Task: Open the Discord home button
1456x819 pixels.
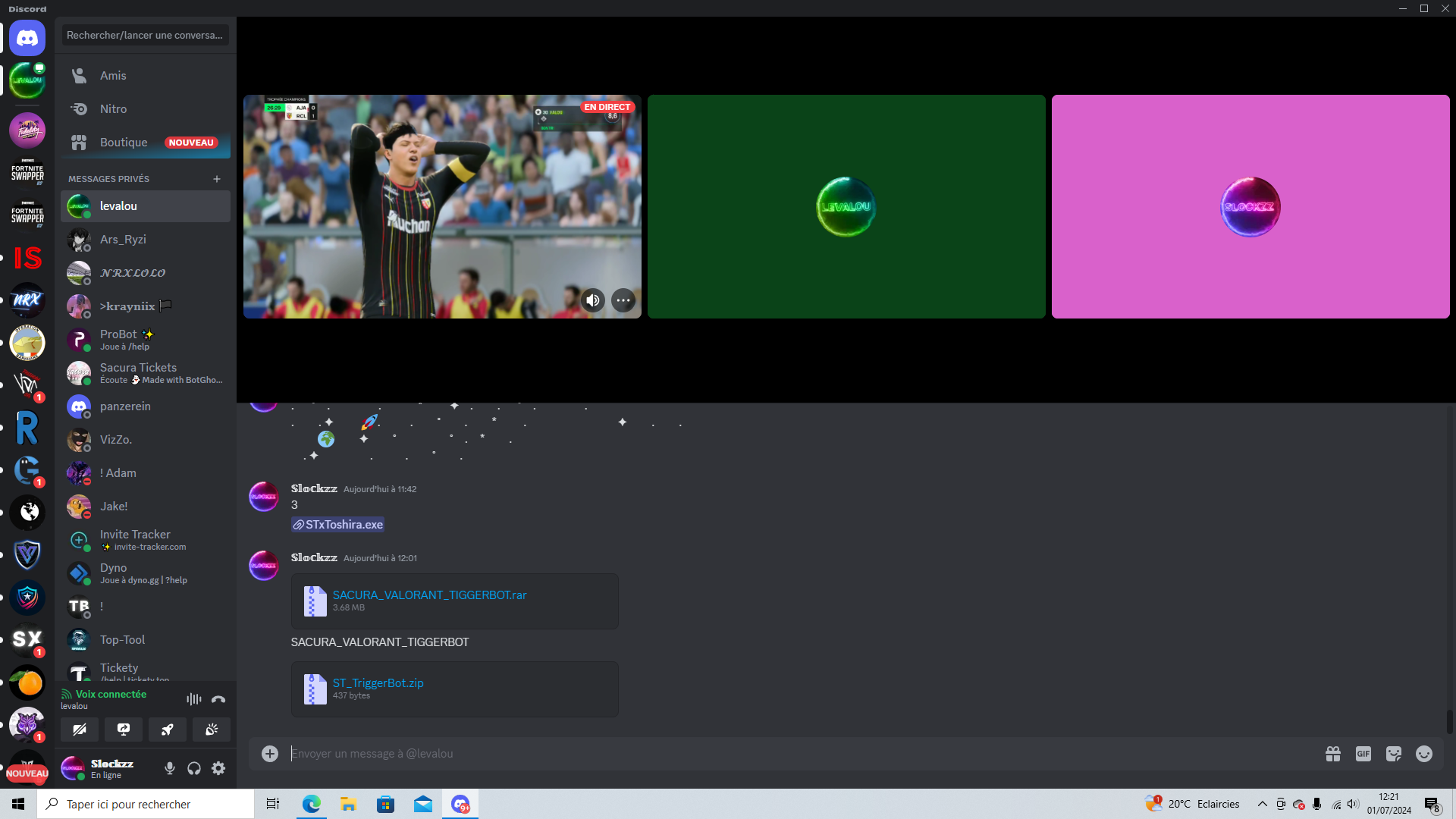Action: pyautogui.click(x=27, y=38)
